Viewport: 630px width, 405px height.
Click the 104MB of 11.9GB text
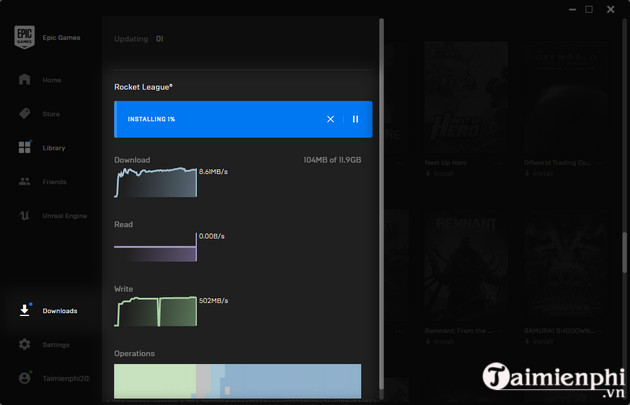coord(332,160)
